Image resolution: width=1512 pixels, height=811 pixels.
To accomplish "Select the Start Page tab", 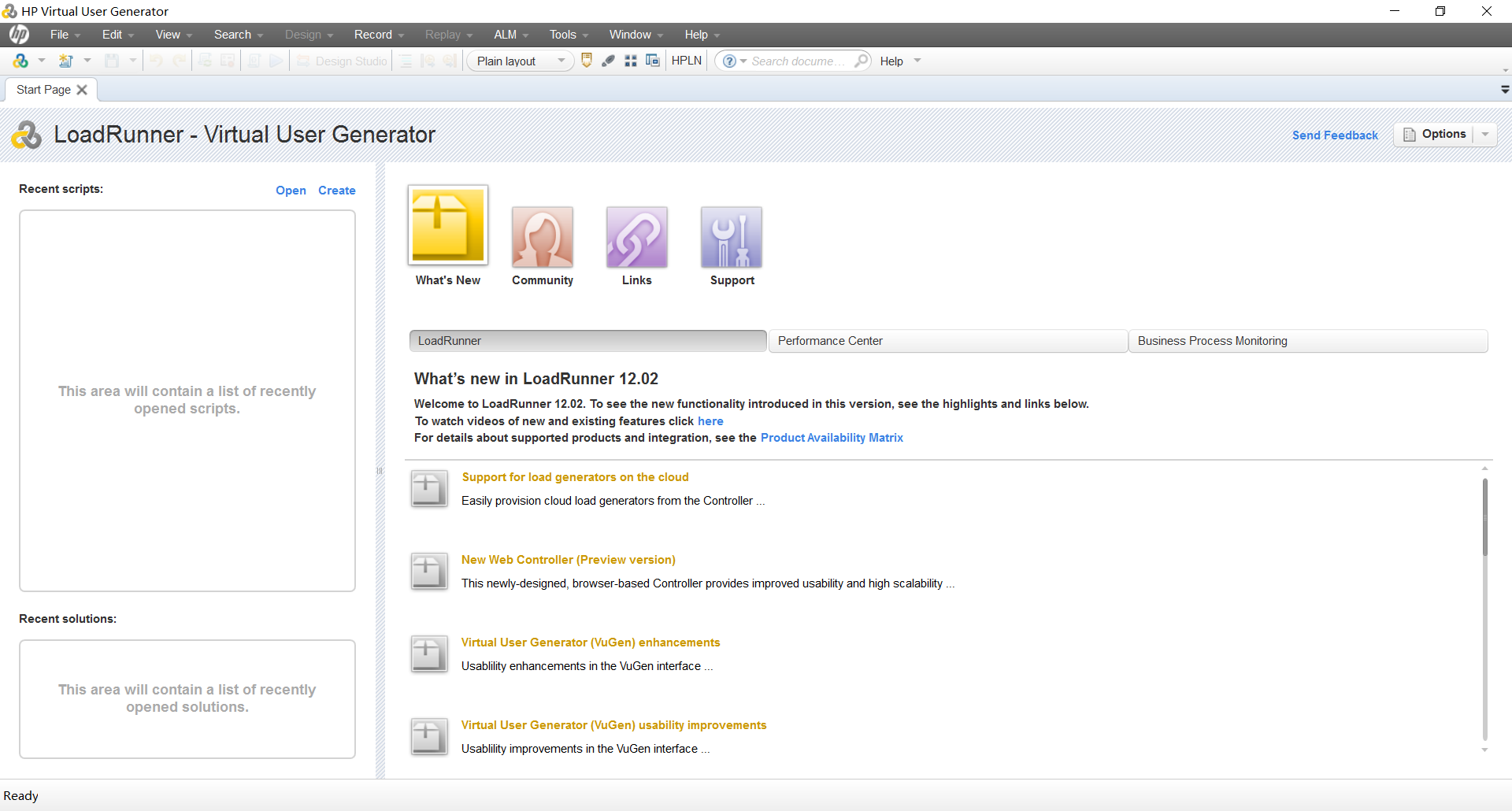I will click(x=44, y=90).
